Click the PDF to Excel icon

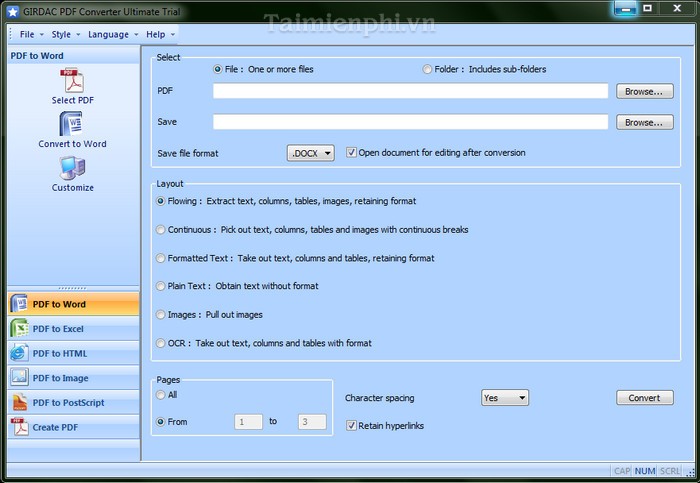19,329
